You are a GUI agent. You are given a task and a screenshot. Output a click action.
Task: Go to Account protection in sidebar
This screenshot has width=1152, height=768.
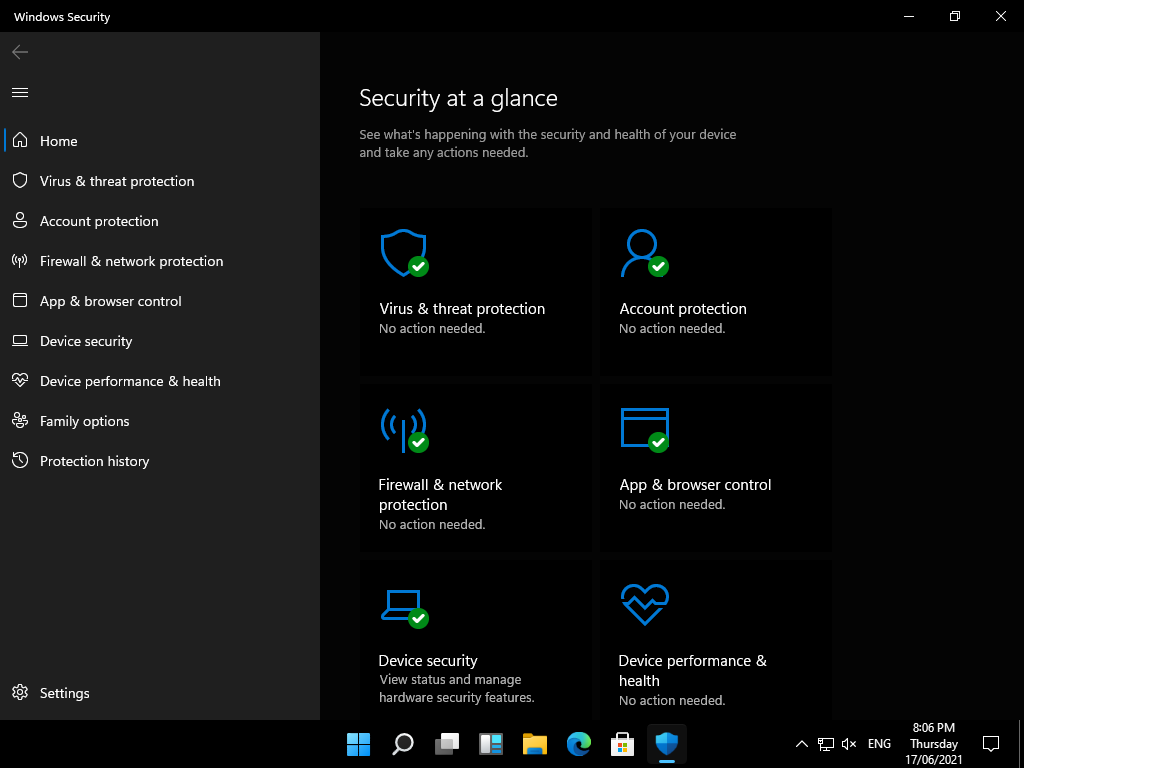160,220
